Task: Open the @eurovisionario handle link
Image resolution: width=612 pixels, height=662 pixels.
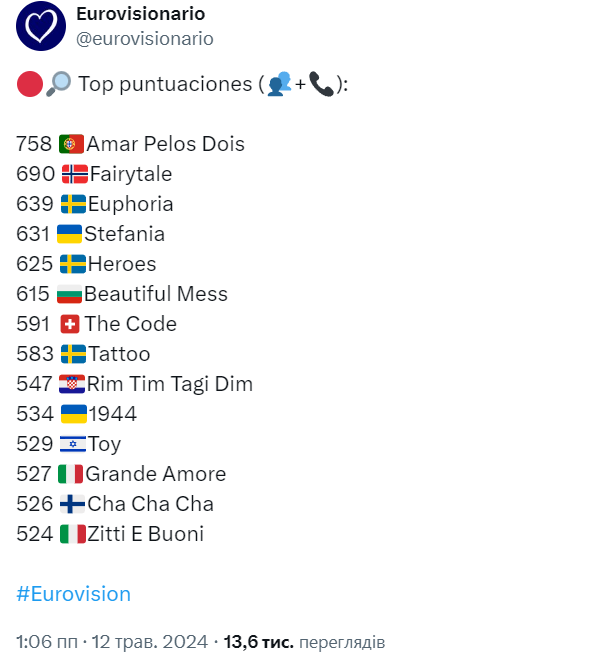Action: click(144, 38)
